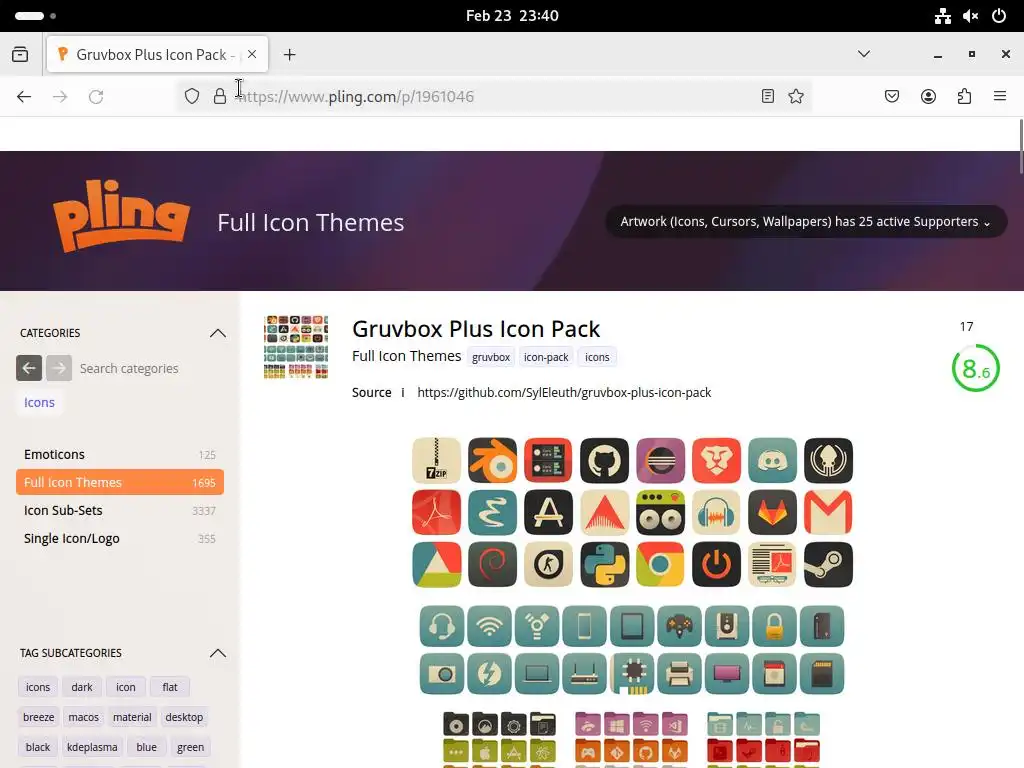Toggle reader view icon in address bar
The image size is (1024, 768).
(768, 97)
